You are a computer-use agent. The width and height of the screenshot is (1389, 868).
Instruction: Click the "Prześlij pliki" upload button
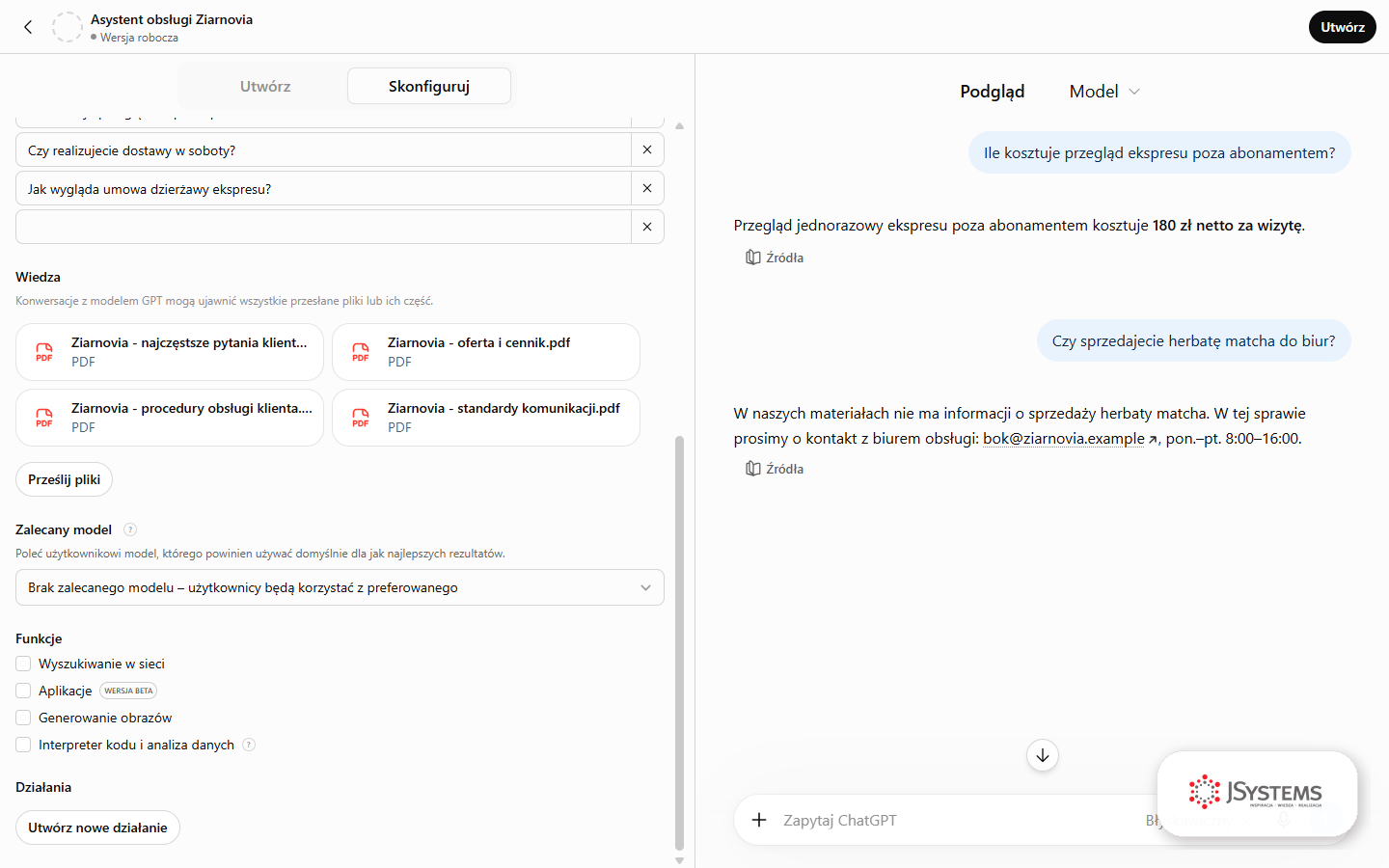click(x=64, y=479)
